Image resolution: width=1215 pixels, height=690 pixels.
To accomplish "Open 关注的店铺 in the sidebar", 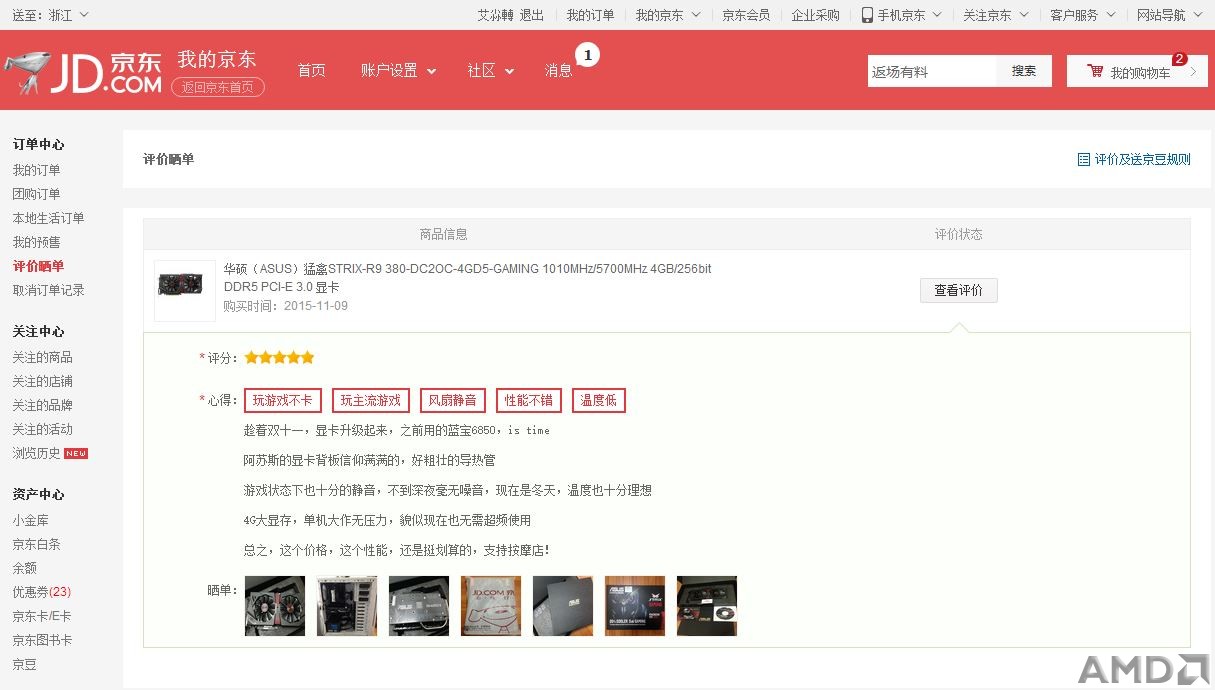I will click(42, 381).
